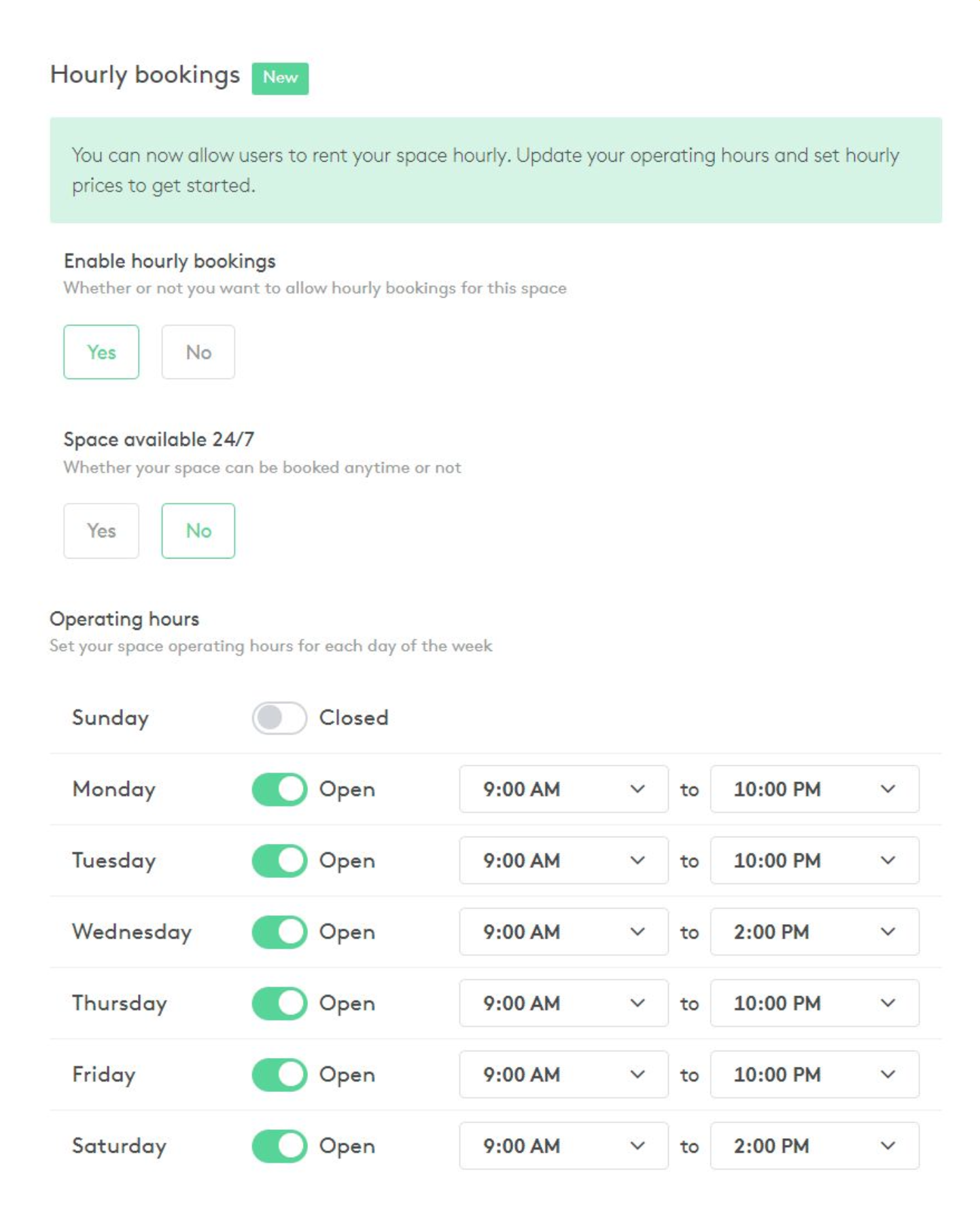Switch off Wednesday operating toggle
980x1219 pixels.
(279, 932)
